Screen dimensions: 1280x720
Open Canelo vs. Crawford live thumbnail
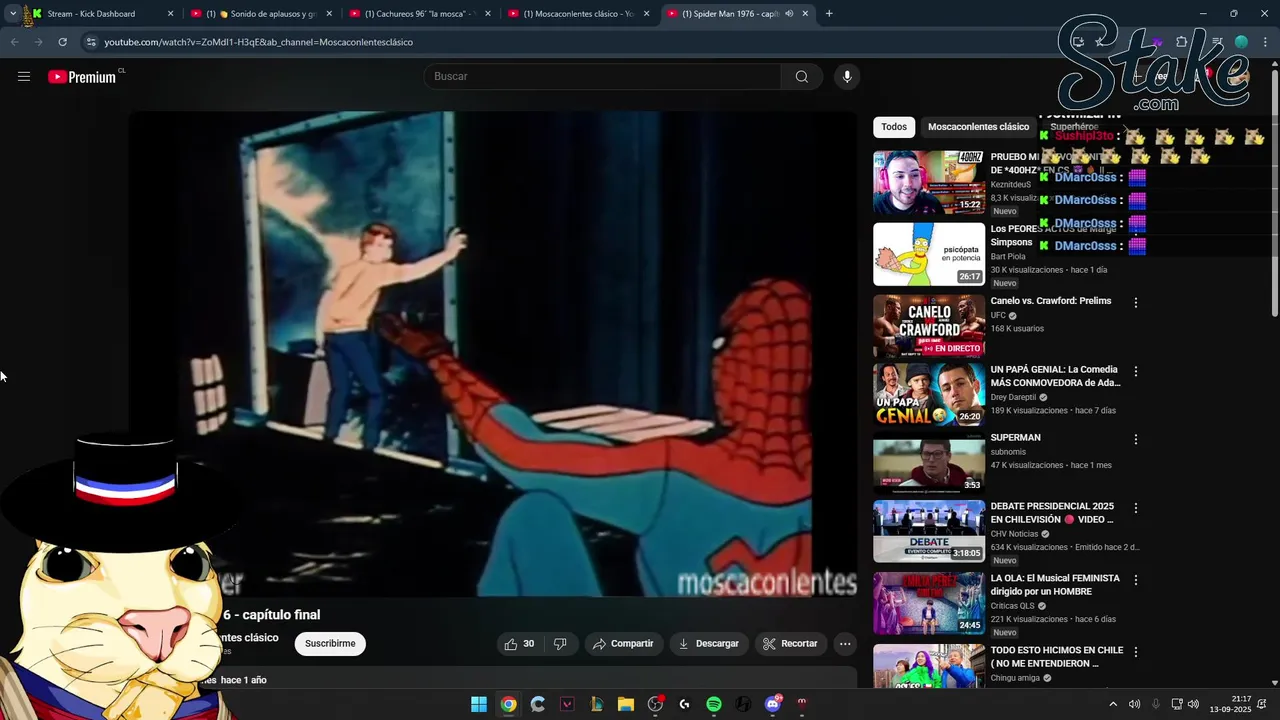pos(929,326)
